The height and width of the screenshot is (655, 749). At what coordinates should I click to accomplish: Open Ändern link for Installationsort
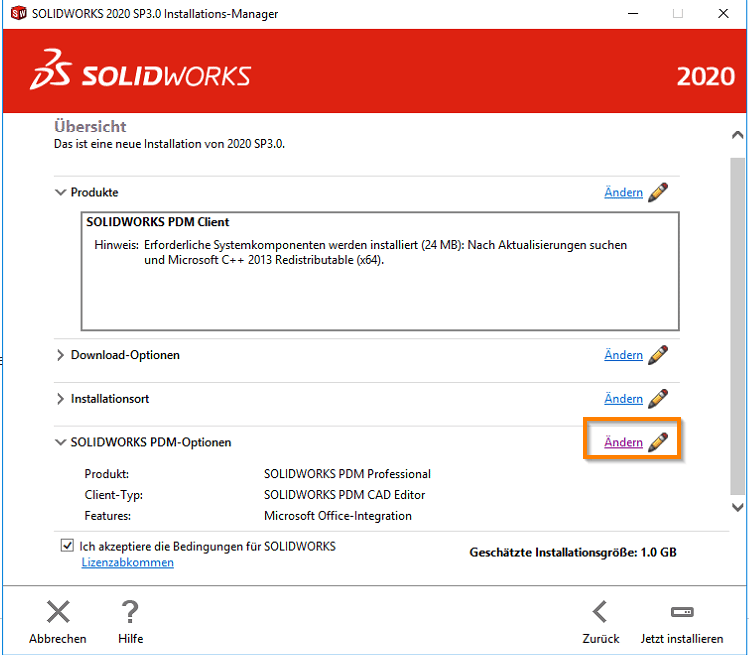pyautogui.click(x=623, y=399)
